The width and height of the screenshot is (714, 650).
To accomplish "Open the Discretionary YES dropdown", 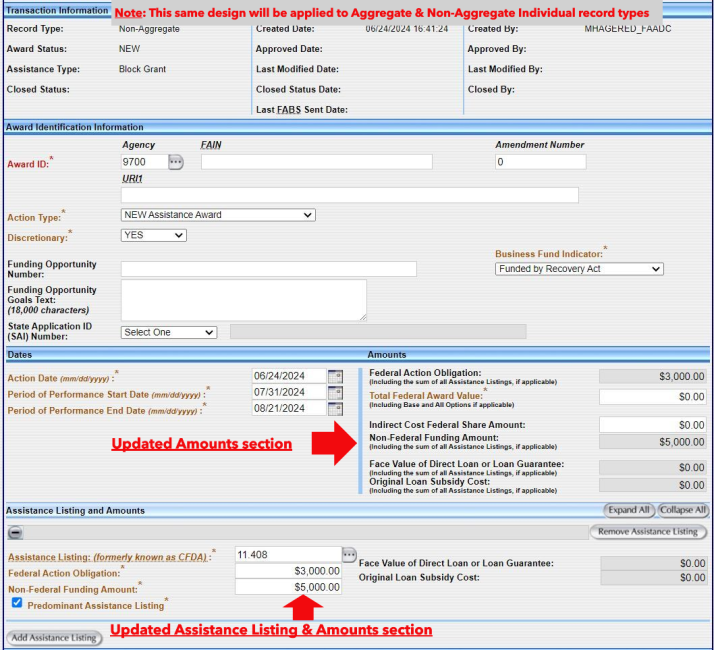I will click(x=153, y=235).
